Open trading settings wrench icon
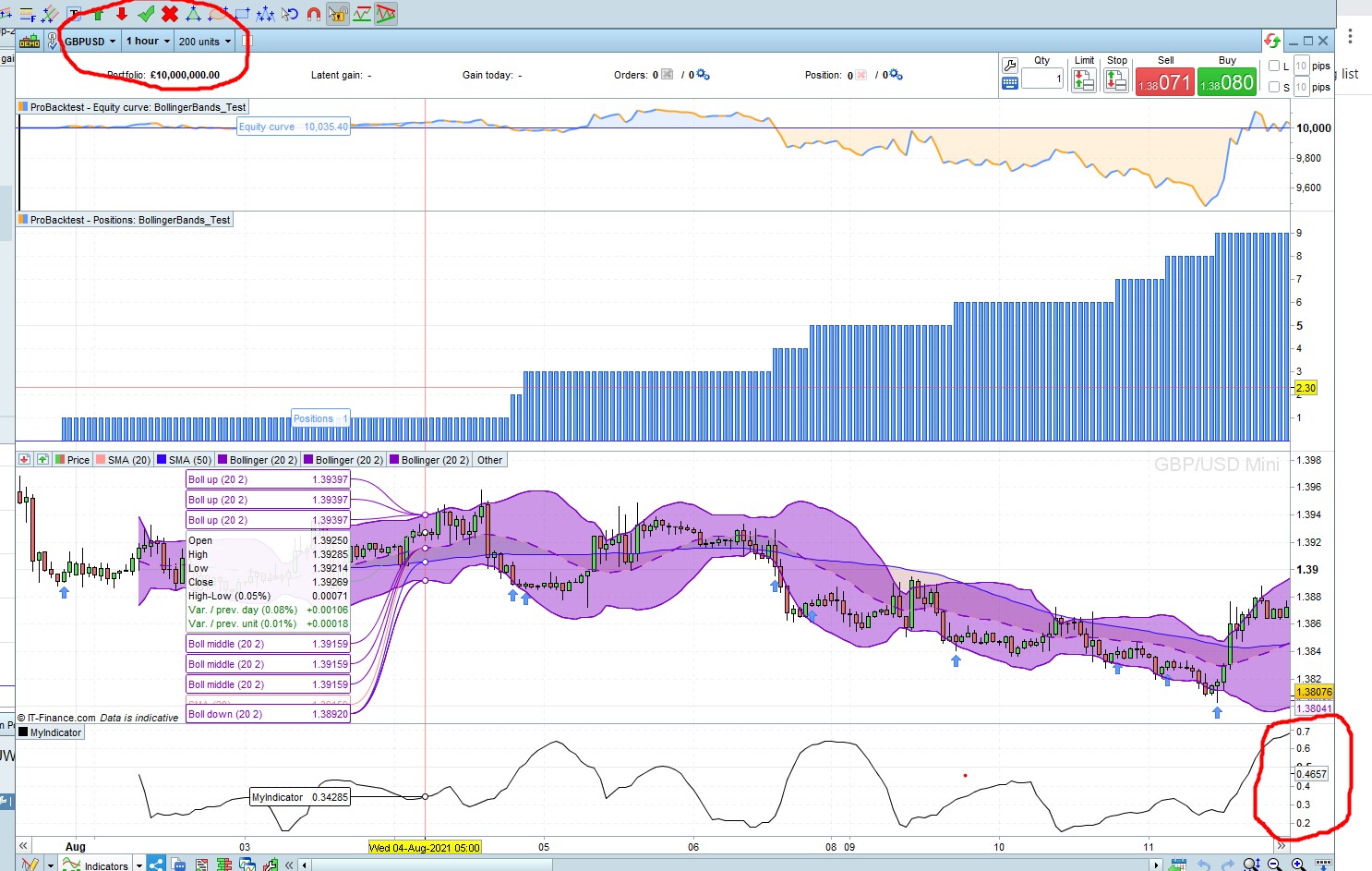Image resolution: width=1372 pixels, height=871 pixels. (1010, 66)
